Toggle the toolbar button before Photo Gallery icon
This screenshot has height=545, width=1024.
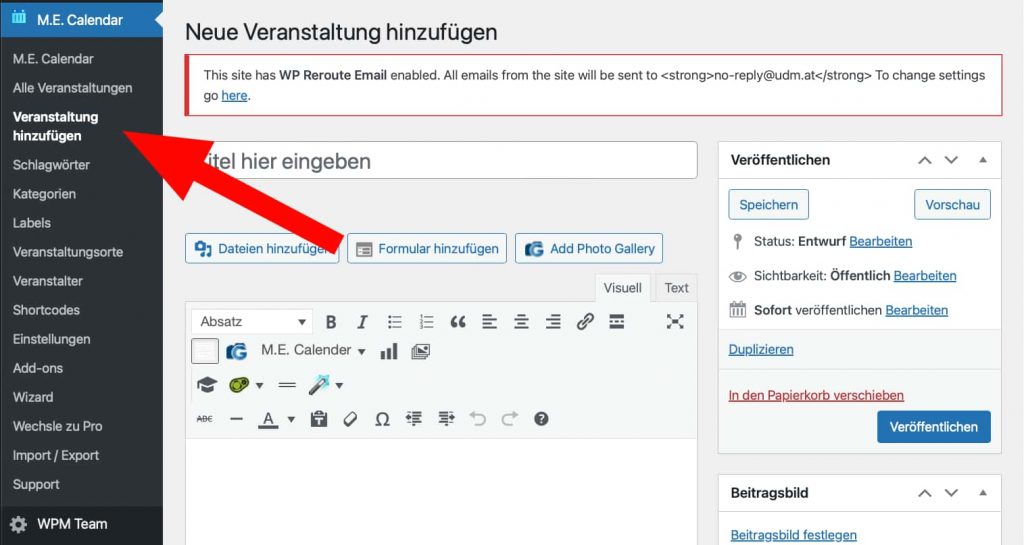click(x=205, y=351)
